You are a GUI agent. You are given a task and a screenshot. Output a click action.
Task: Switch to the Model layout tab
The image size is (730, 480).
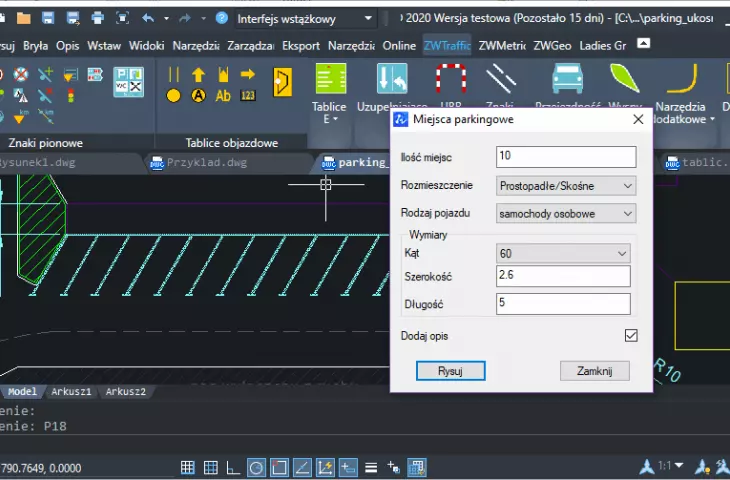coord(22,392)
